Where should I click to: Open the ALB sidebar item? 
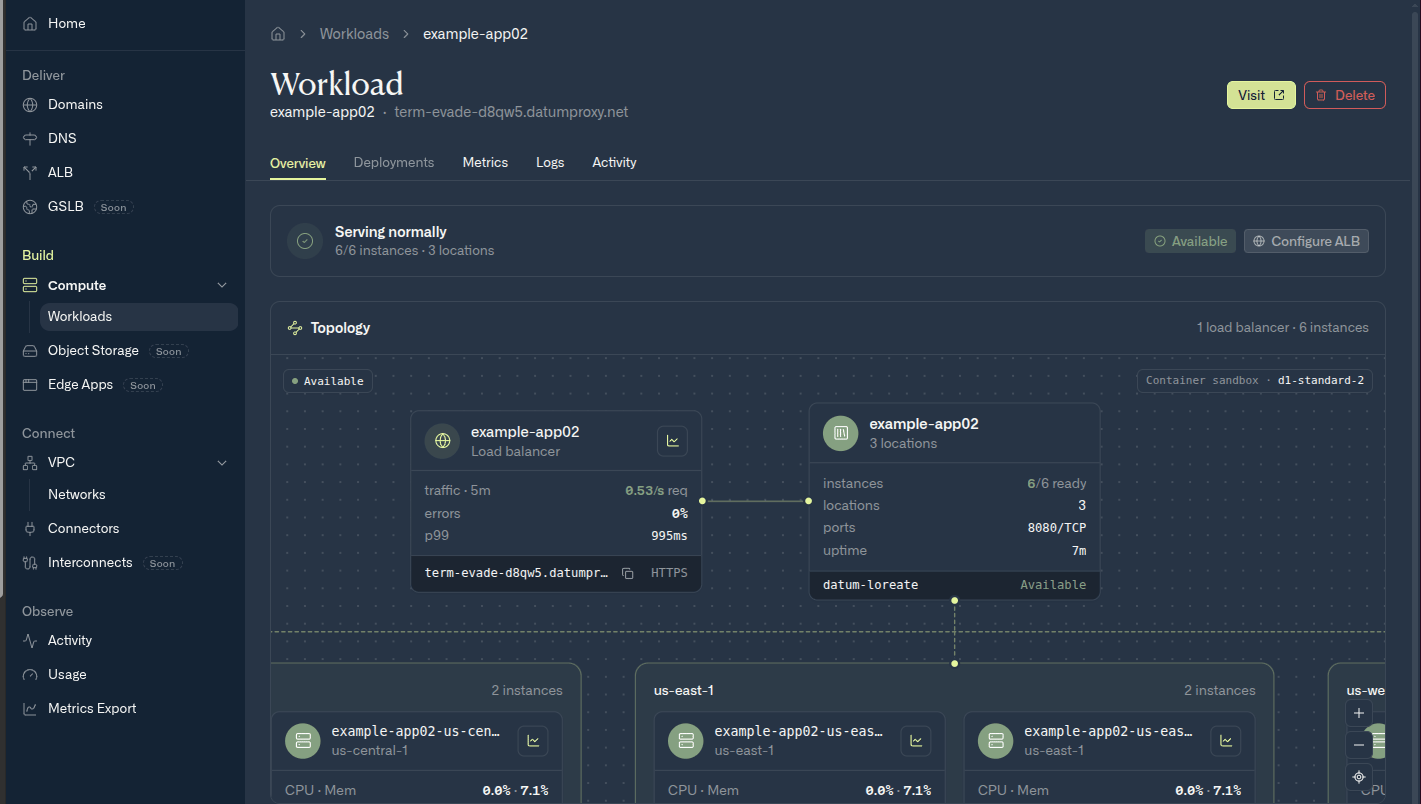60,172
